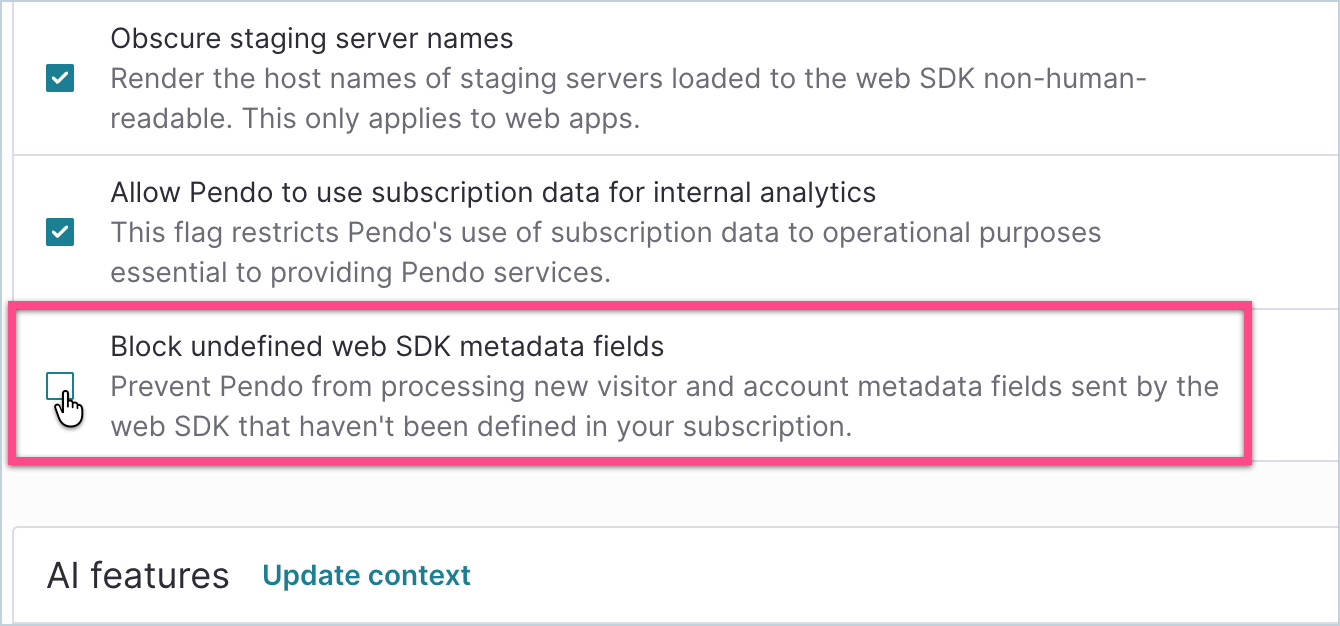The height and width of the screenshot is (626, 1340).
Task: Click the AI features section panel
Action: pos(670,575)
